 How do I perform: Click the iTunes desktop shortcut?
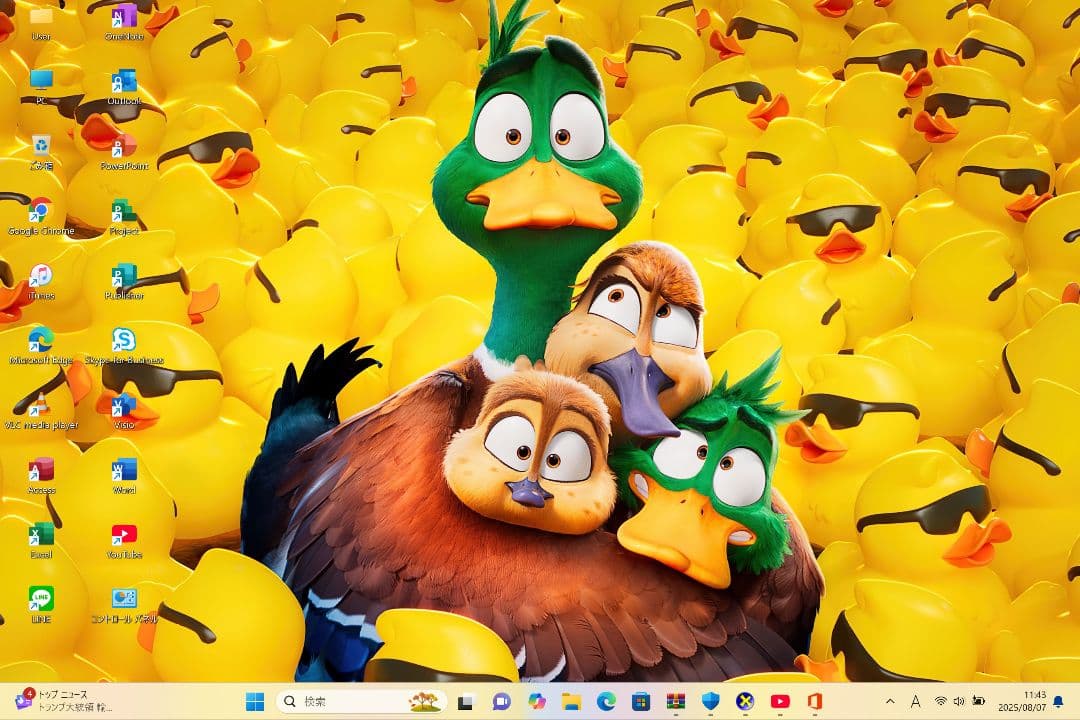tap(41, 277)
